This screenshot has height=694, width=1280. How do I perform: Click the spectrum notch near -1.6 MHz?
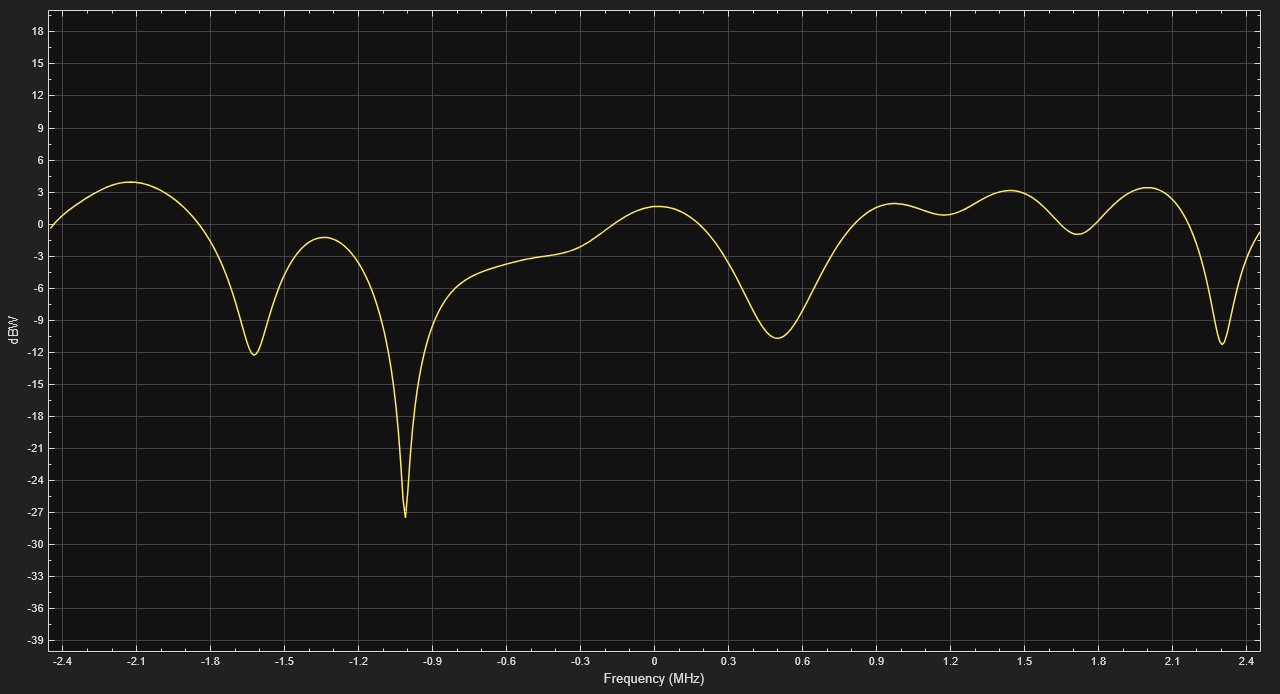[254, 354]
